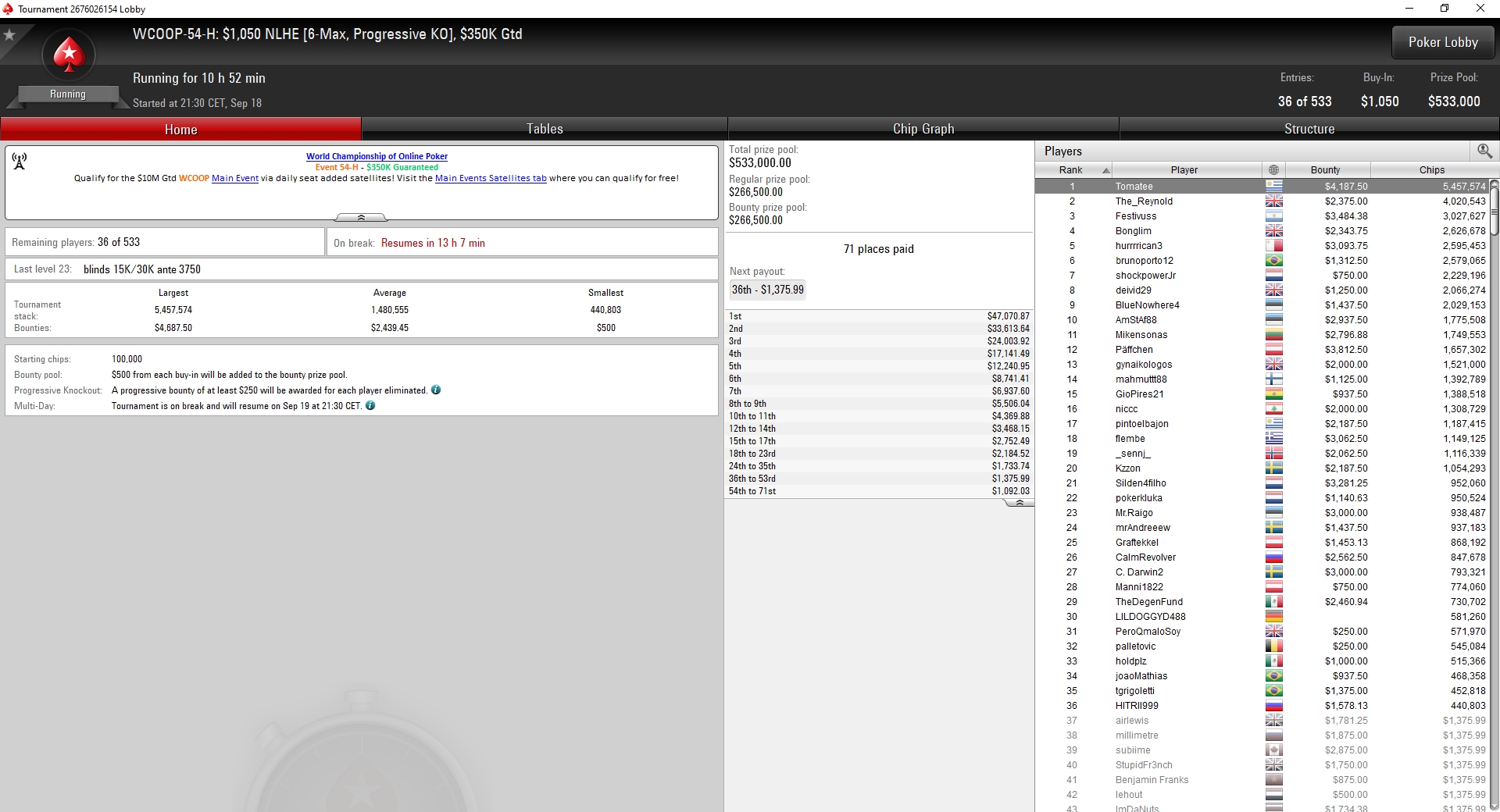Collapse the payout list chevron

coord(1019,504)
